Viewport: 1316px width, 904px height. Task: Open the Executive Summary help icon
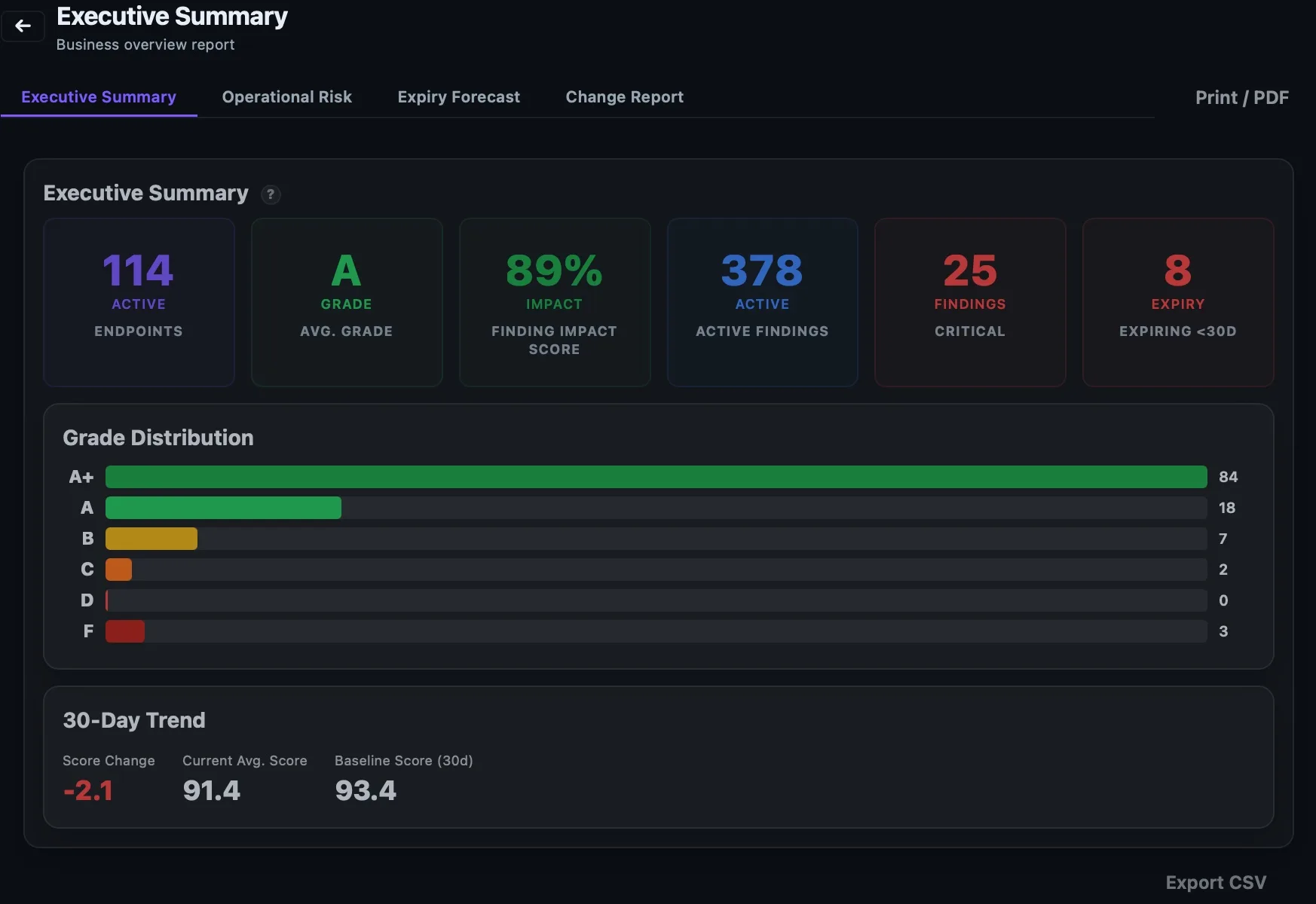271,194
